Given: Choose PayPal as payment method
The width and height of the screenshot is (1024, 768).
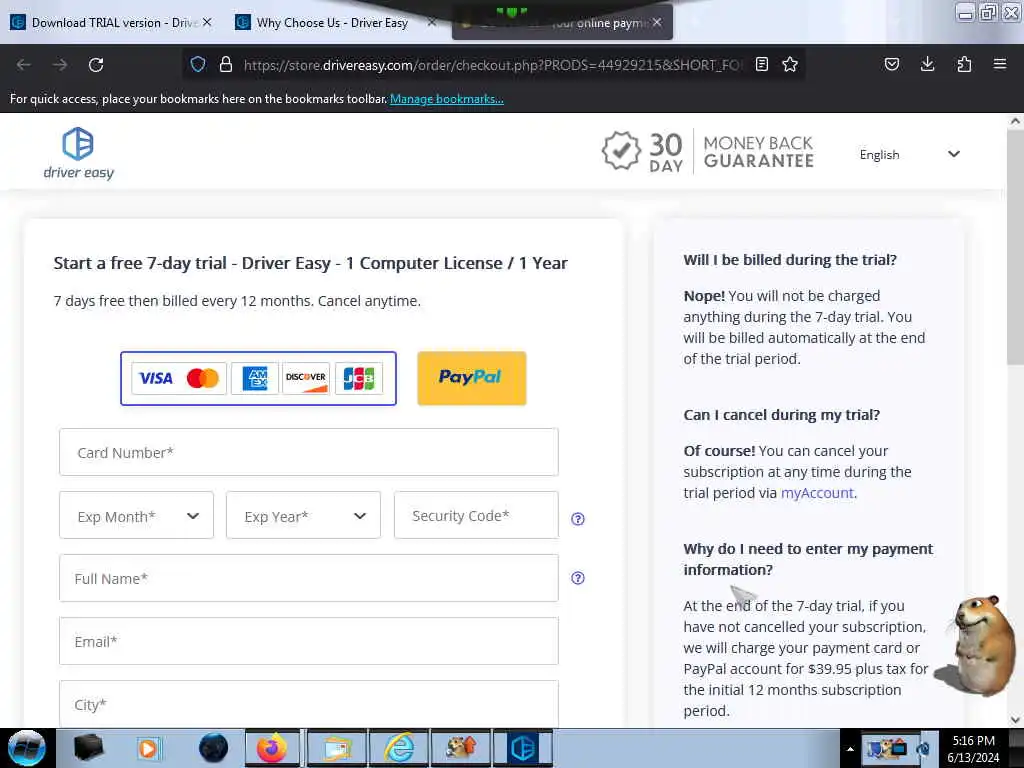Looking at the screenshot, I should 472,378.
